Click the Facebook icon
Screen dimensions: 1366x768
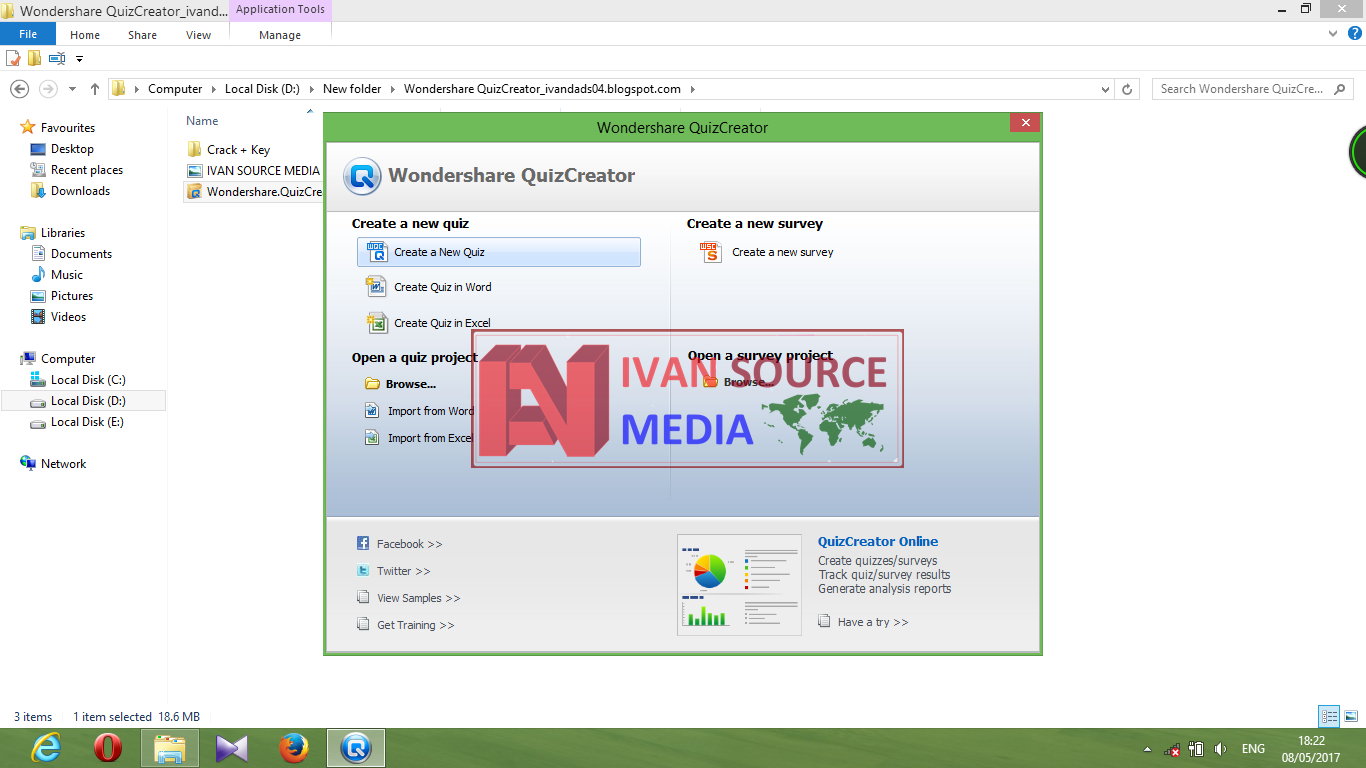[363, 544]
